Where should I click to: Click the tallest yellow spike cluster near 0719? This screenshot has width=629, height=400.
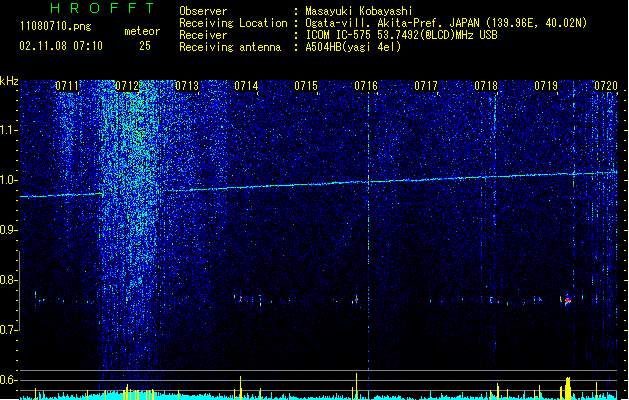click(568, 388)
